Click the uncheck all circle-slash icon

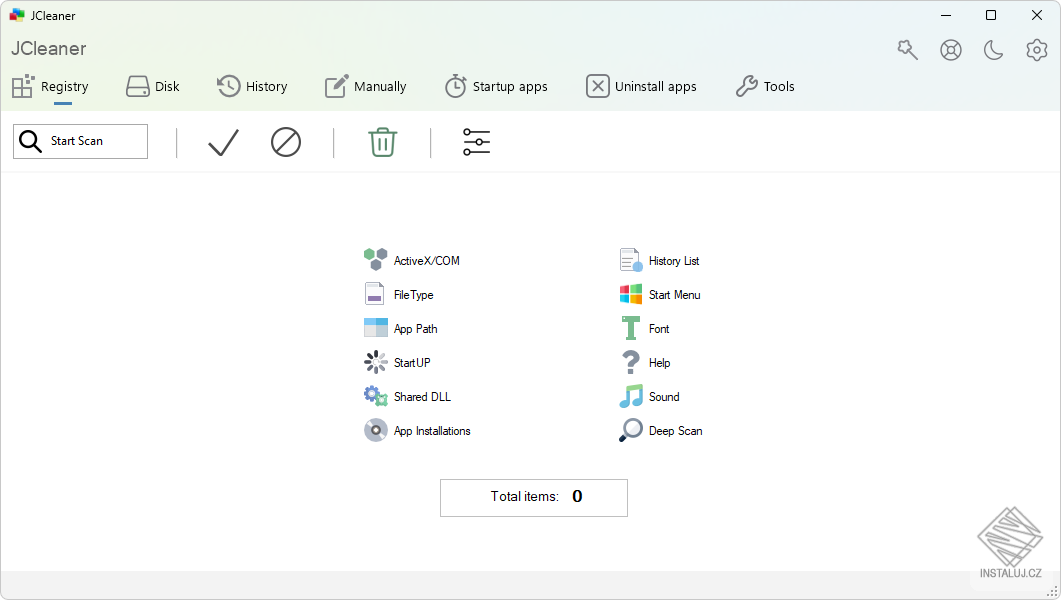tap(286, 143)
